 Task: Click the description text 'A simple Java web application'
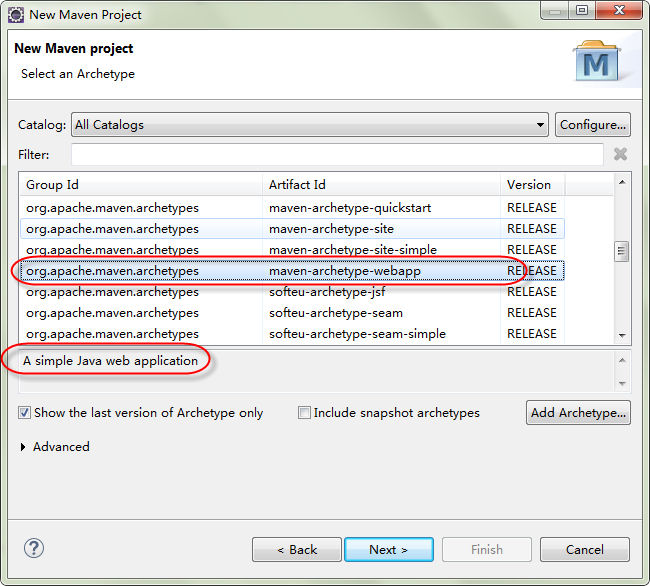coord(110,361)
